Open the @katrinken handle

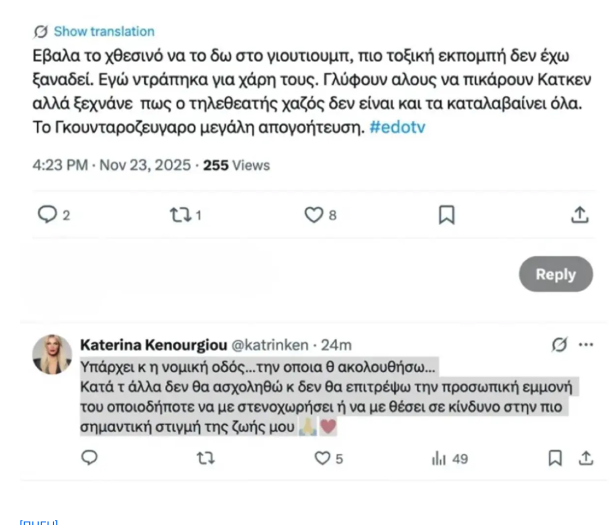(x=268, y=344)
